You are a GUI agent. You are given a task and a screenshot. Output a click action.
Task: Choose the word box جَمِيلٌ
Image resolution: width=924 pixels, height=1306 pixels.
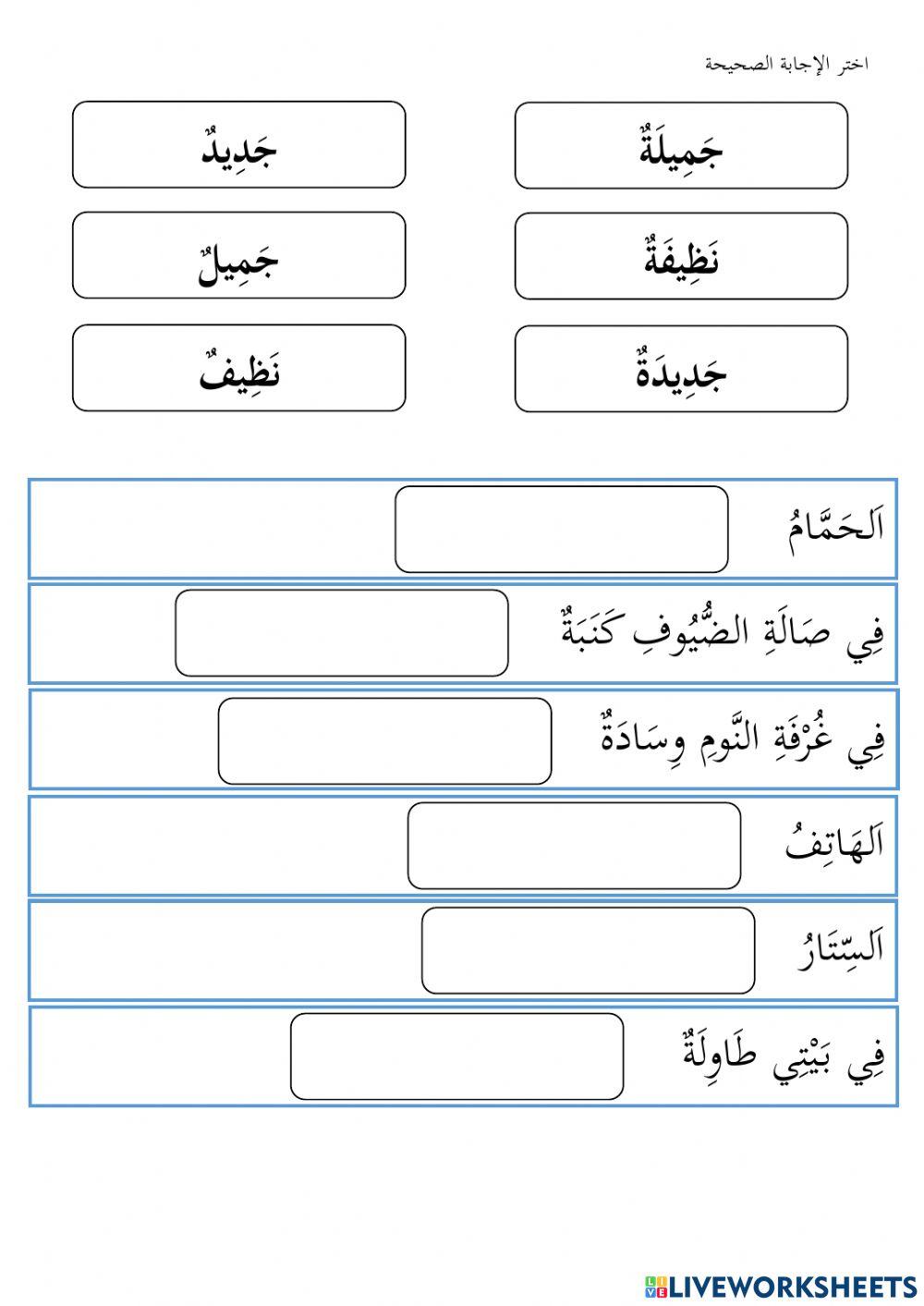click(x=239, y=256)
